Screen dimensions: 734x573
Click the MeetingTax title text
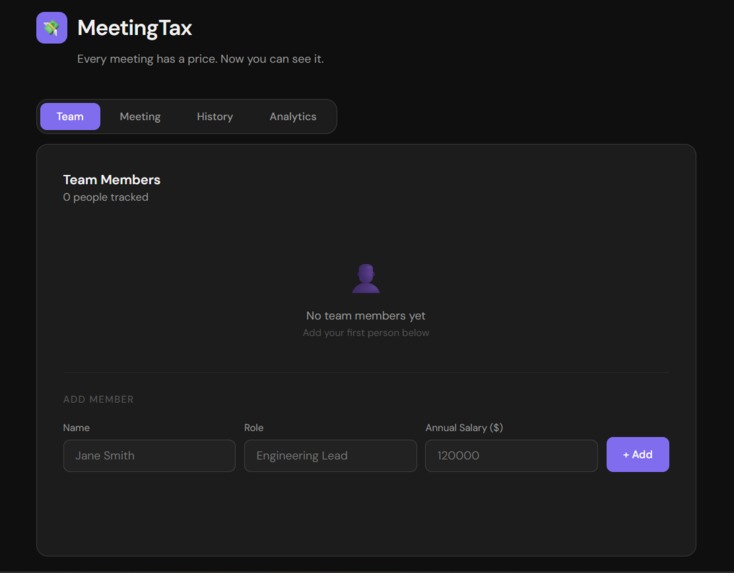click(135, 28)
